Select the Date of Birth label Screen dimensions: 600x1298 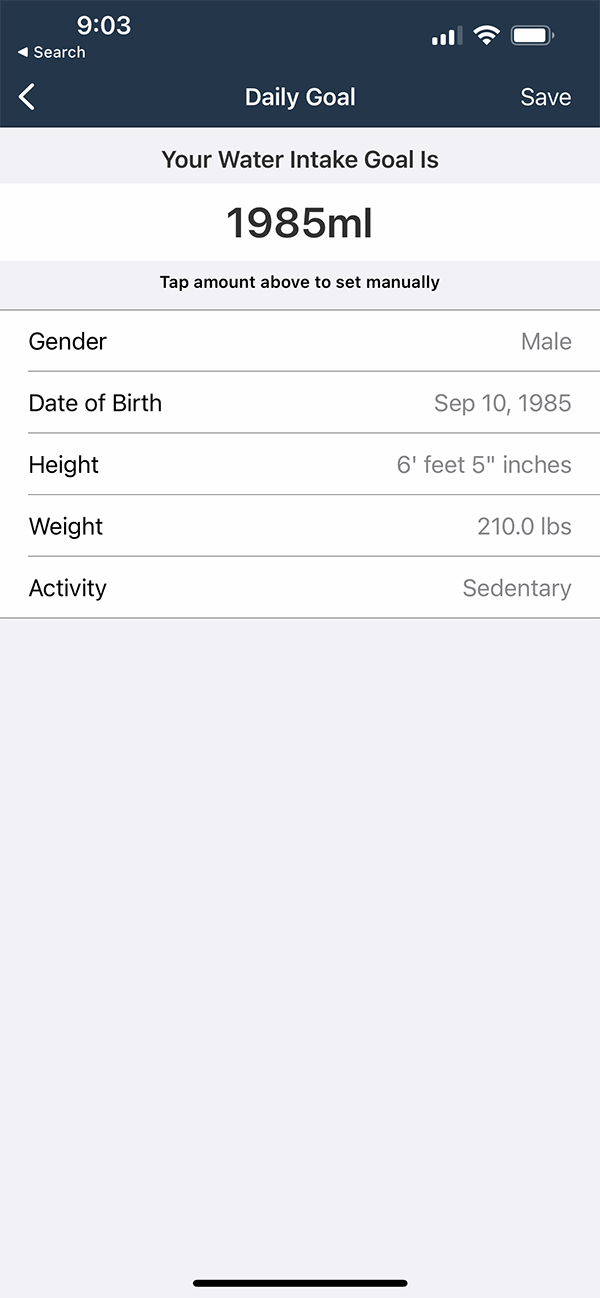(95, 403)
